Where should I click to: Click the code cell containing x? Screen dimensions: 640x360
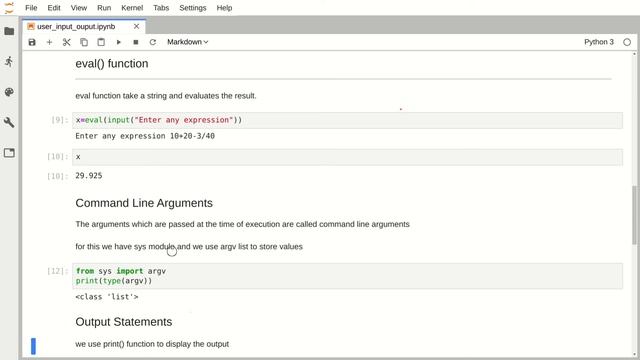(x=347, y=157)
